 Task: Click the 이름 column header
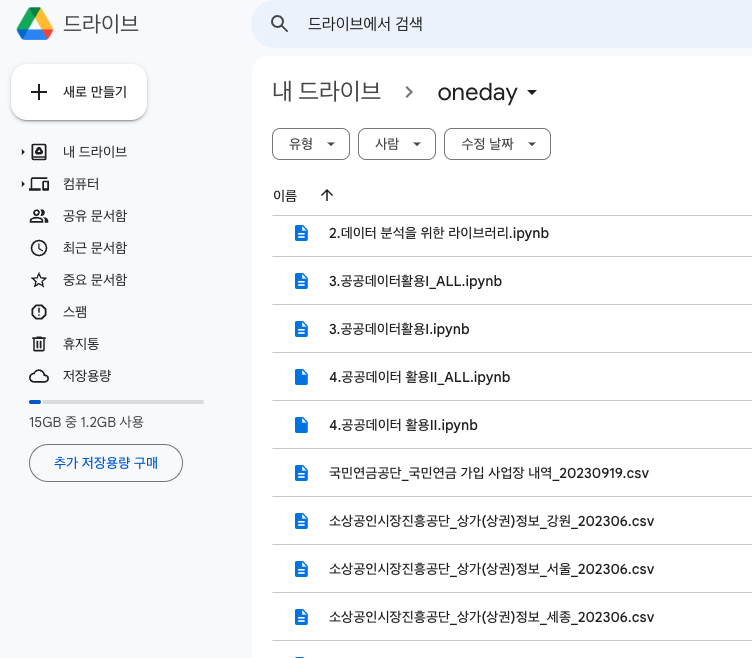pyautogui.click(x=285, y=196)
